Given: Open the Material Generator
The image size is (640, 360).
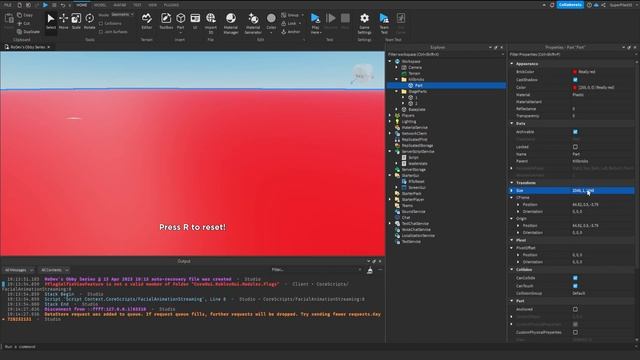Looking at the screenshot, I should [253, 23].
